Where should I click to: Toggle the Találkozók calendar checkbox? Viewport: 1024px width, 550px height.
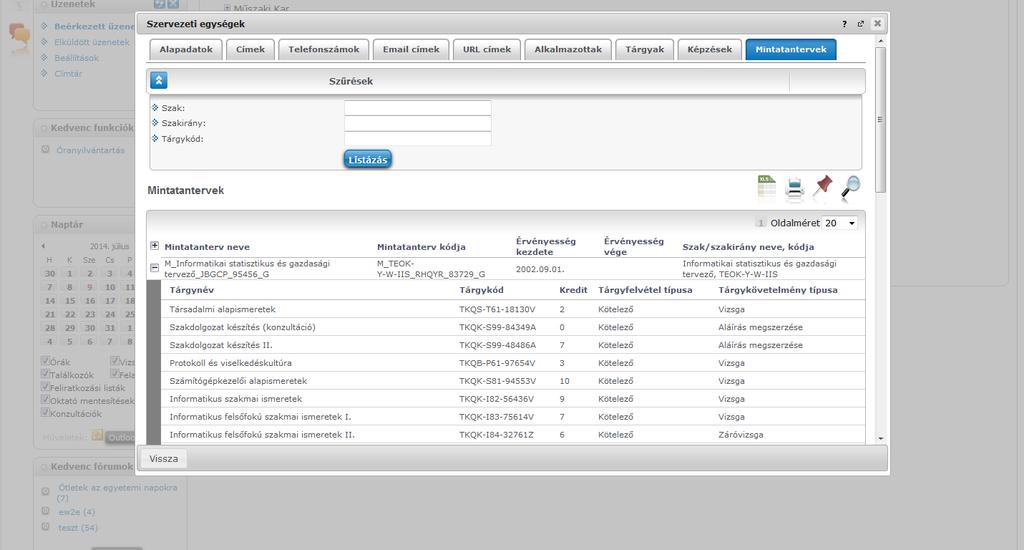coord(45,374)
